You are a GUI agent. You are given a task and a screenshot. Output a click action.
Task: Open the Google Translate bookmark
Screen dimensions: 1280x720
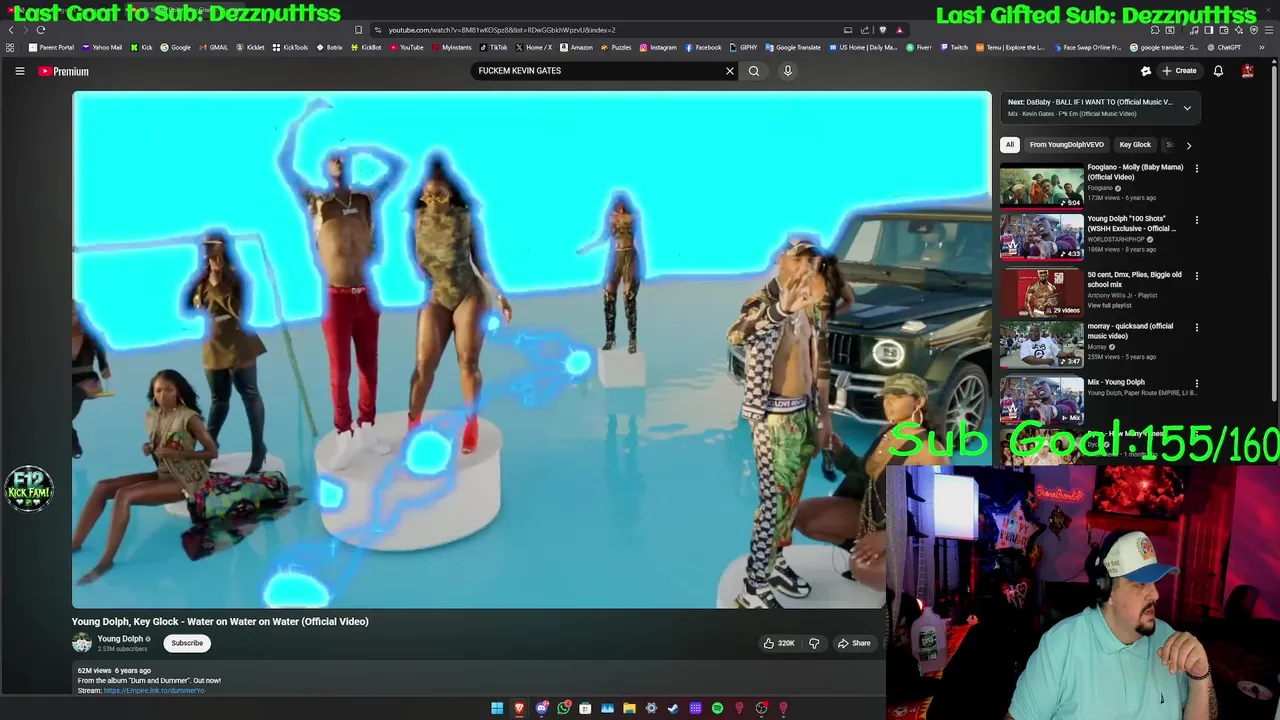793,47
